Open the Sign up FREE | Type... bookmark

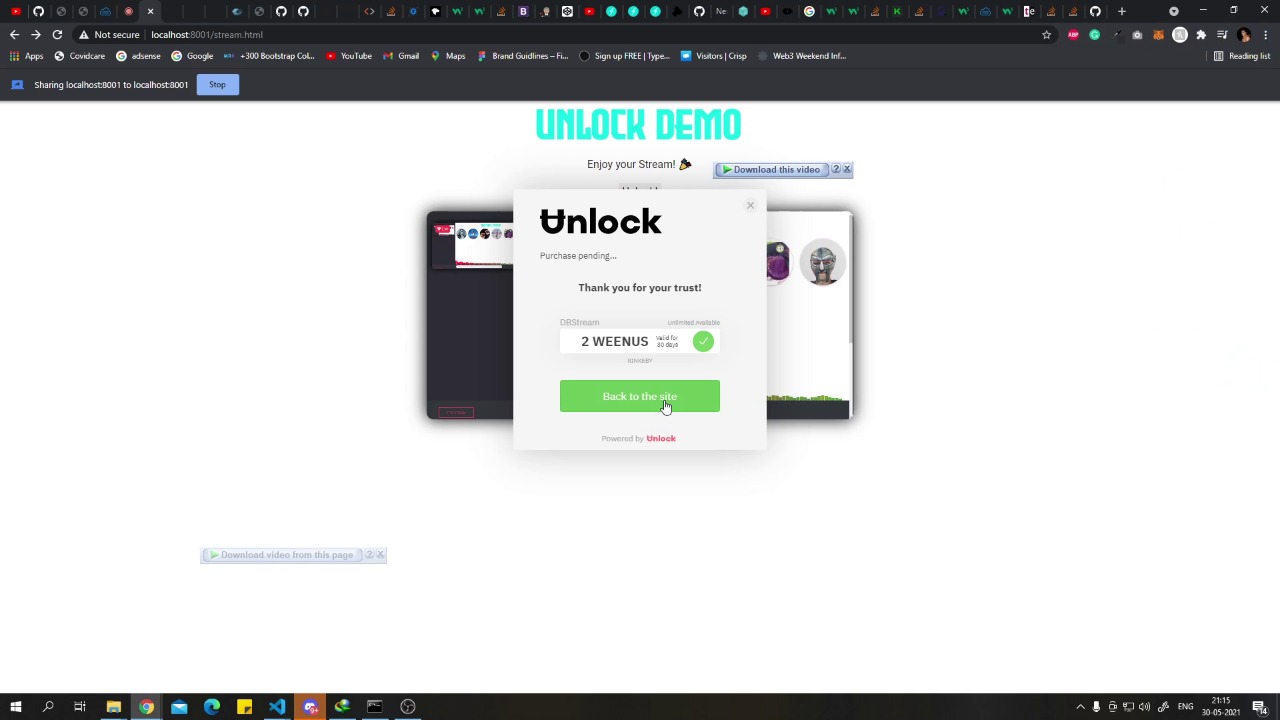coord(624,56)
